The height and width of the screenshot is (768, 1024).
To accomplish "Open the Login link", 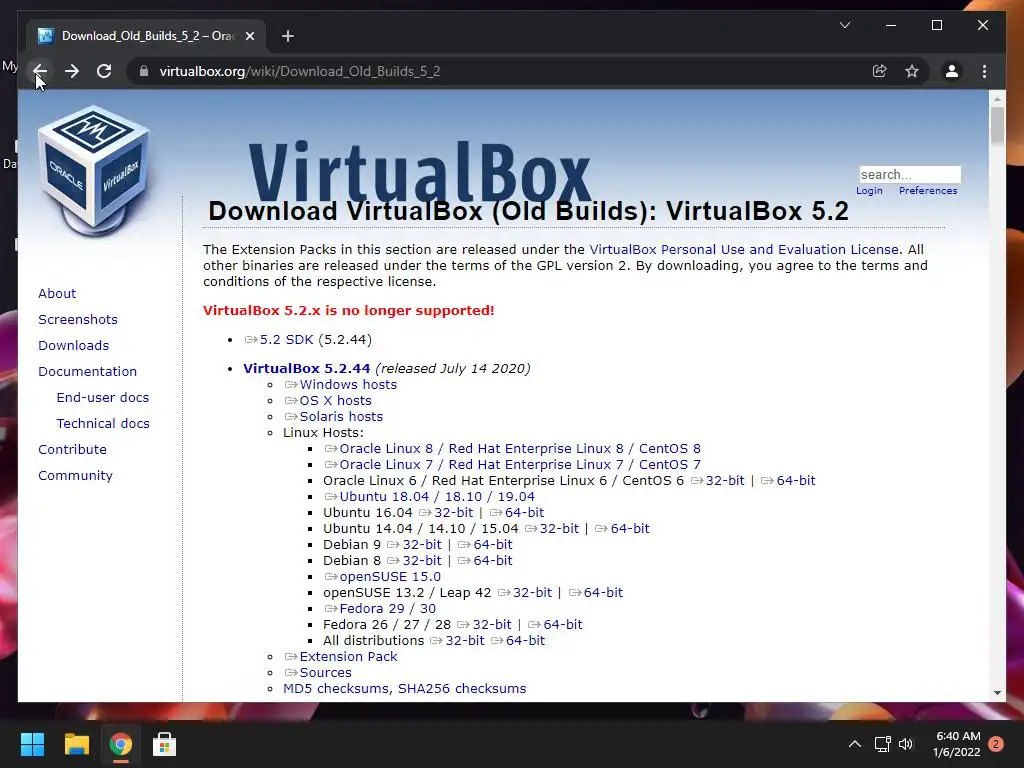I will pyautogui.click(x=869, y=191).
